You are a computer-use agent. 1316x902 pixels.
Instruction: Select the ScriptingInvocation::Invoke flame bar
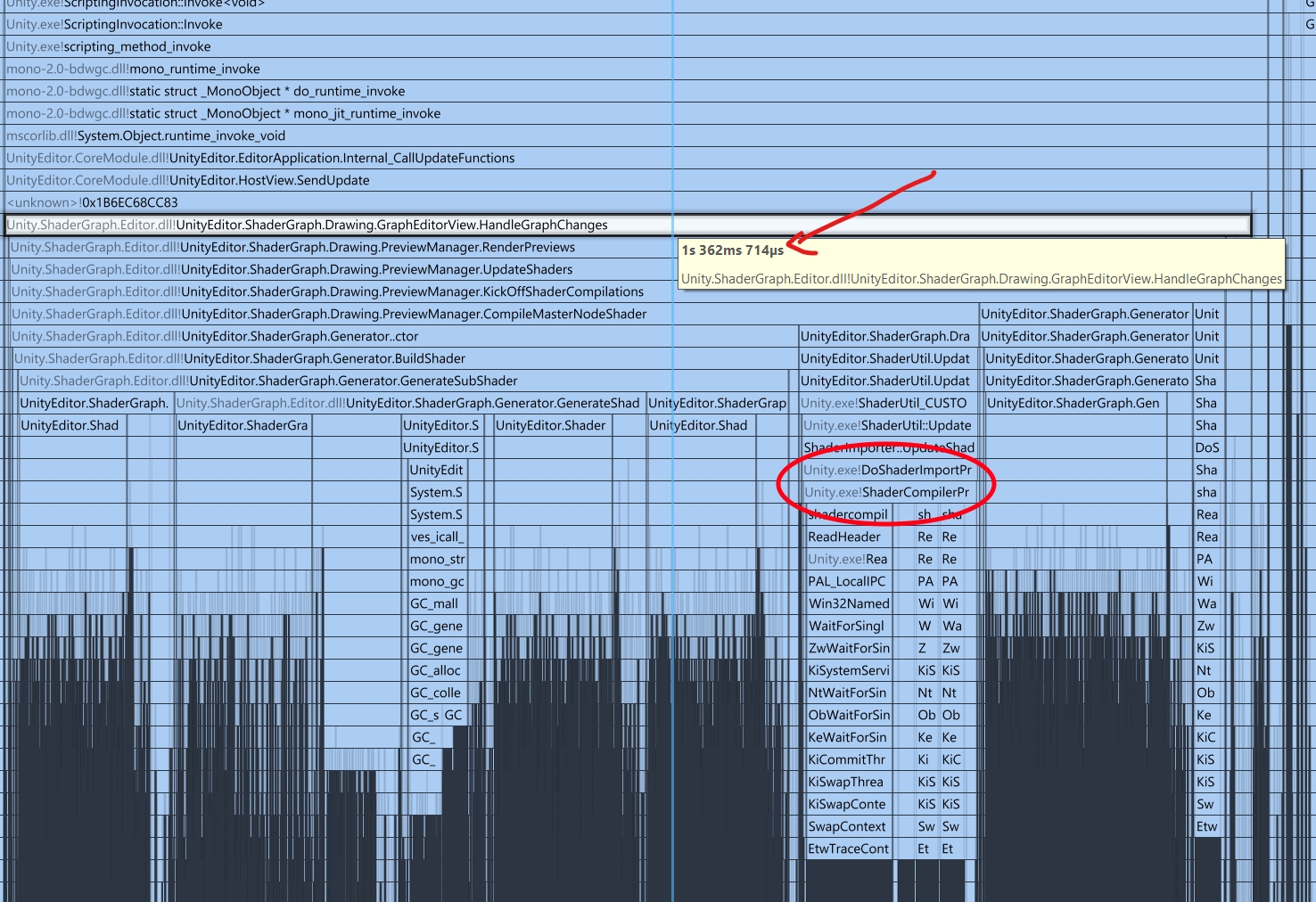pos(143,25)
